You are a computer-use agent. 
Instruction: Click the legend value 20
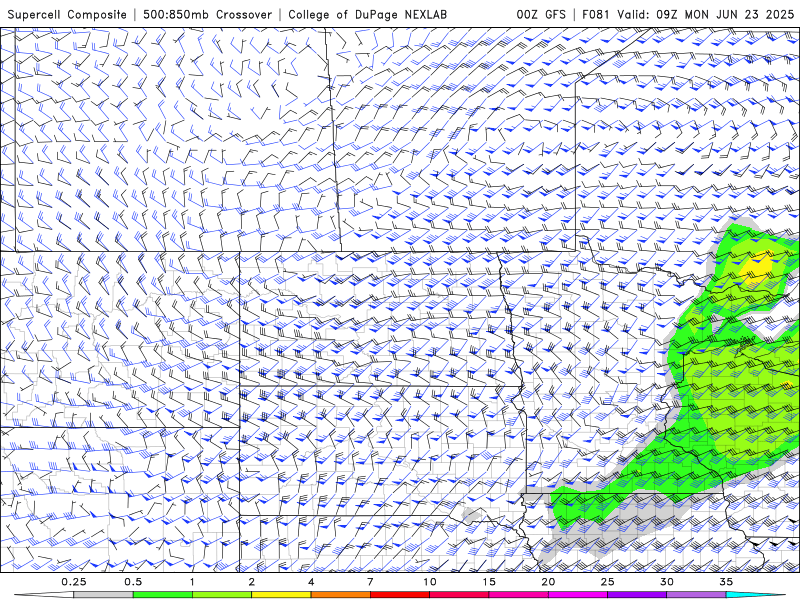[548, 582]
